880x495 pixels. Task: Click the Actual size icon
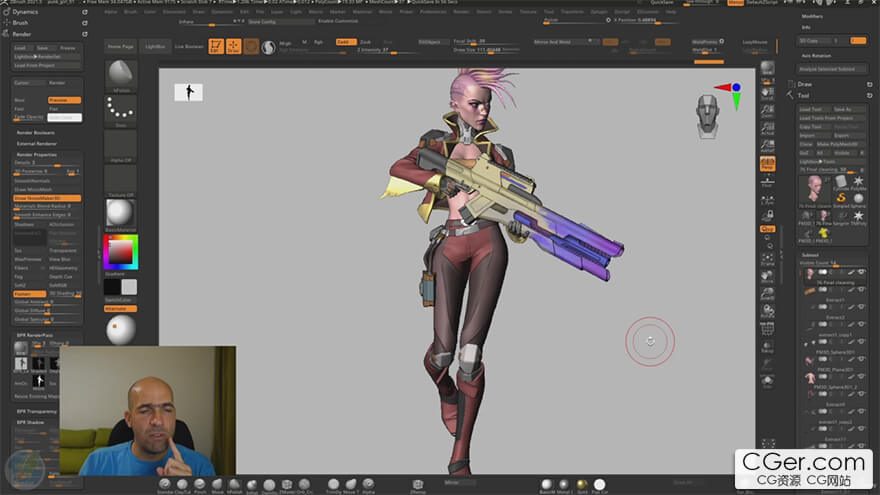(767, 129)
